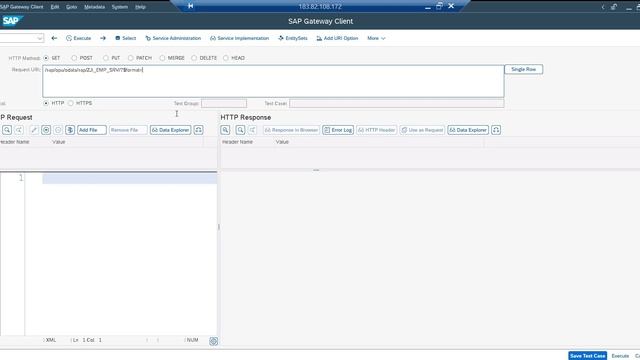Click the HTTP Header button
This screenshot has height=360, width=640.
[x=377, y=130]
